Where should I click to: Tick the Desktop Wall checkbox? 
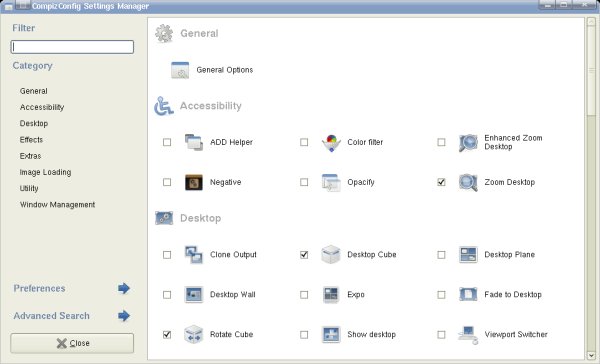pos(167,295)
